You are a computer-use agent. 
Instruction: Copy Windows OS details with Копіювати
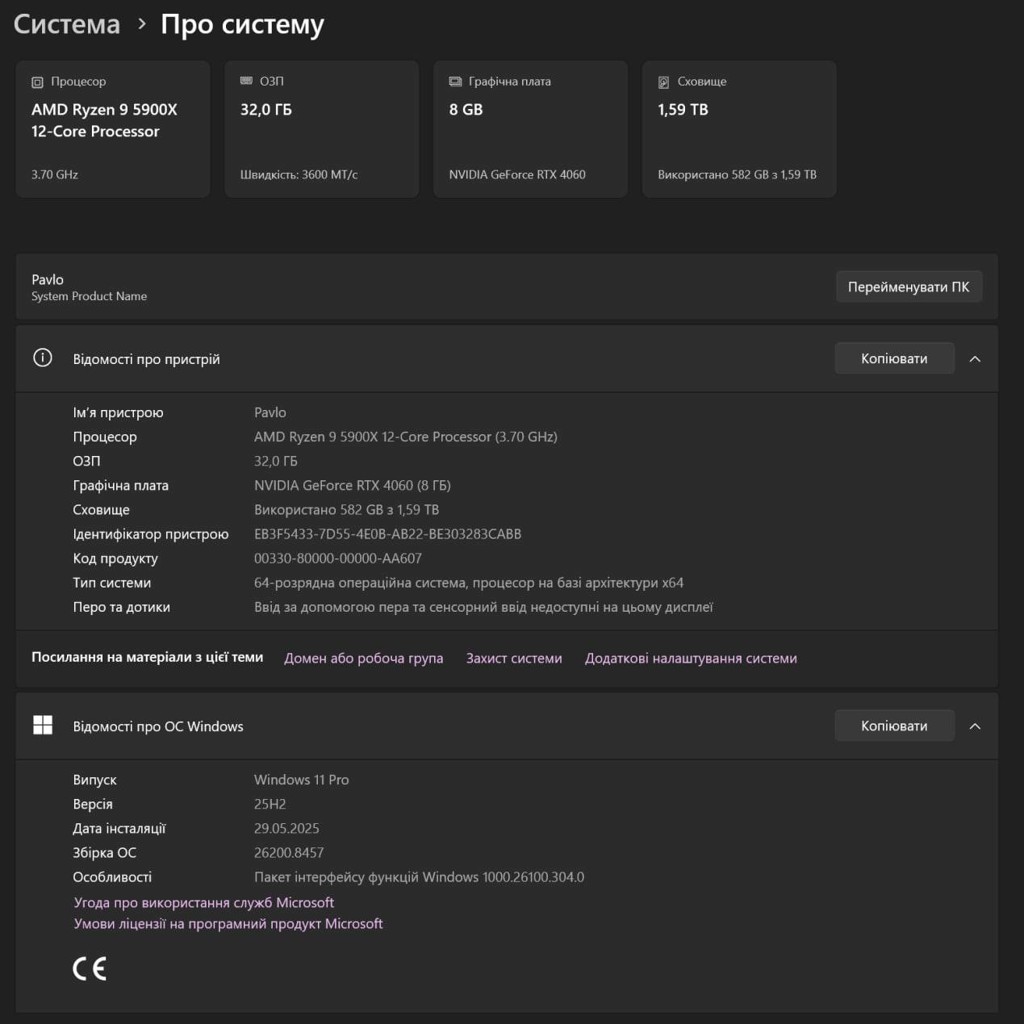pyautogui.click(x=894, y=726)
